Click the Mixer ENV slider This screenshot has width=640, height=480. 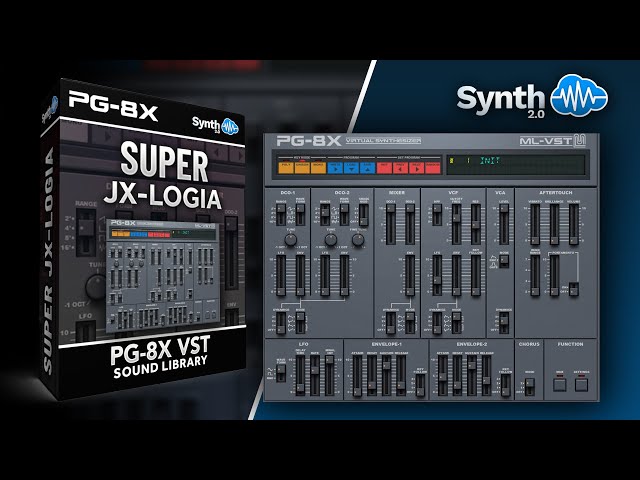410,275
